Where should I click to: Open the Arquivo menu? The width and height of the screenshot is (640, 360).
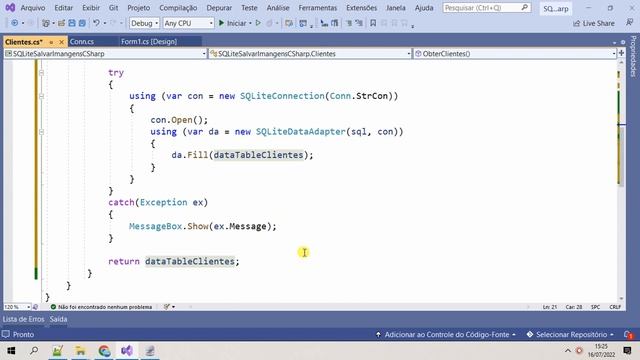point(33,8)
